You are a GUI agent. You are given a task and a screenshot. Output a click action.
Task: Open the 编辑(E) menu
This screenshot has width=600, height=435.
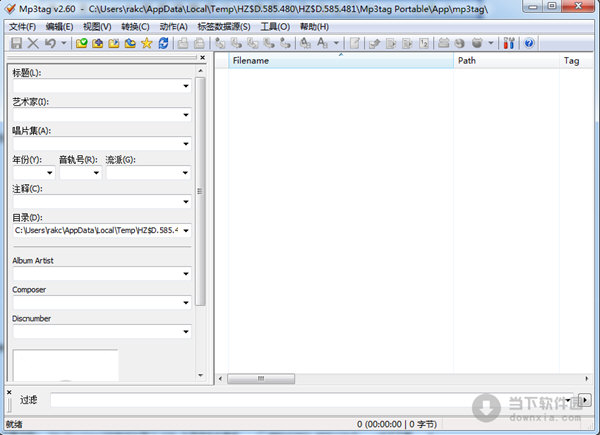tap(59, 27)
